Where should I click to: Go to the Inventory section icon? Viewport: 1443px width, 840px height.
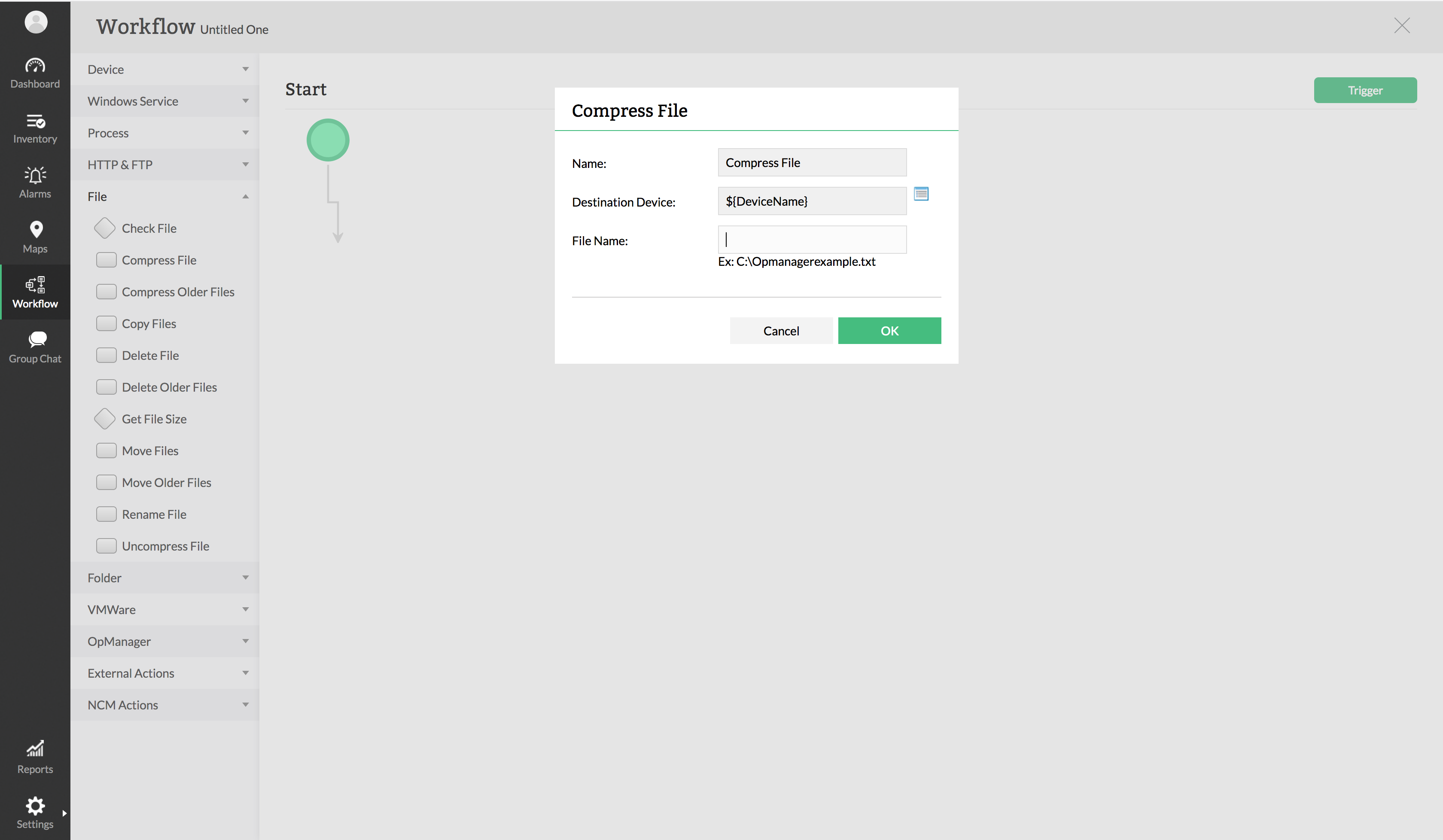(35, 128)
